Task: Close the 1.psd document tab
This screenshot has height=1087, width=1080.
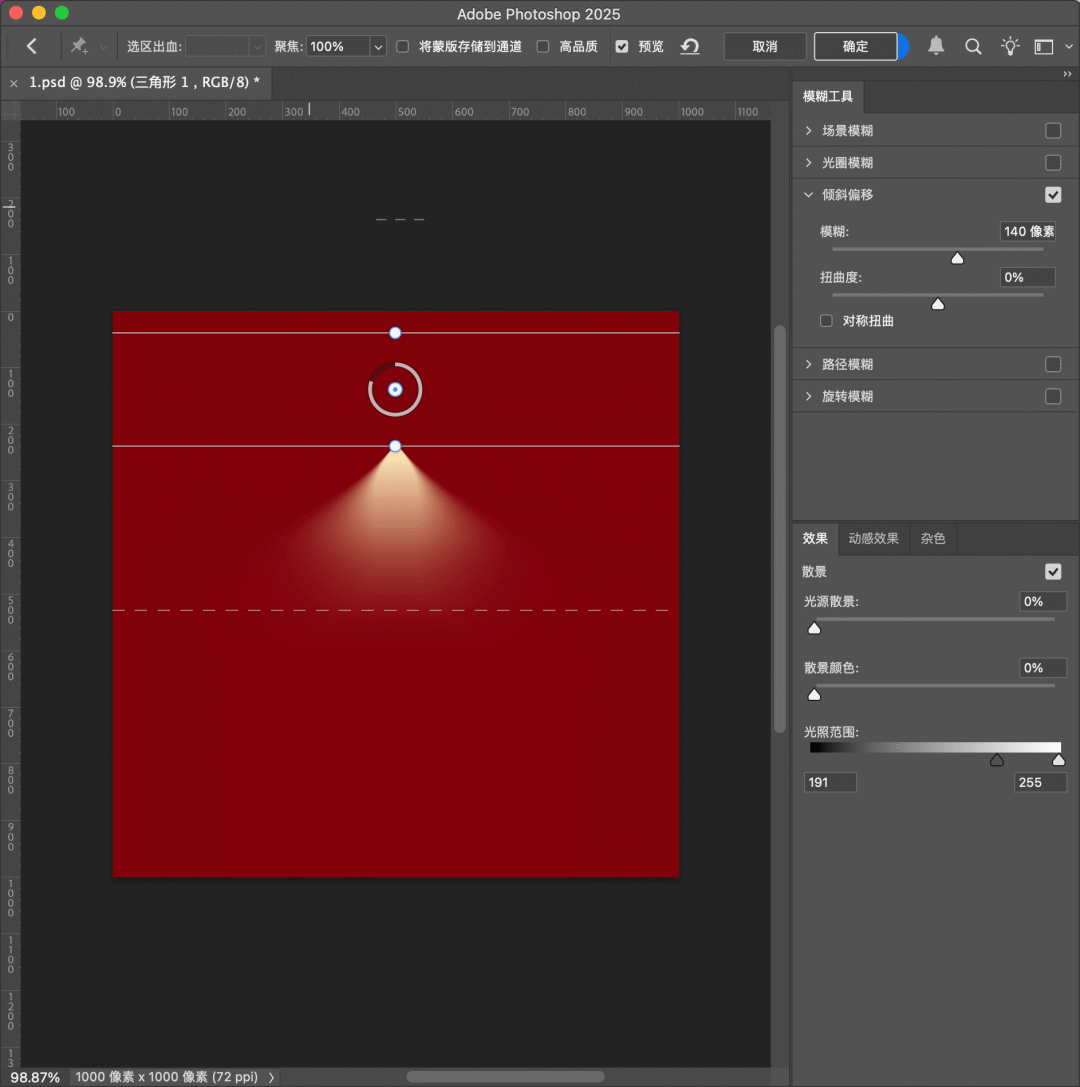Action: (x=14, y=83)
